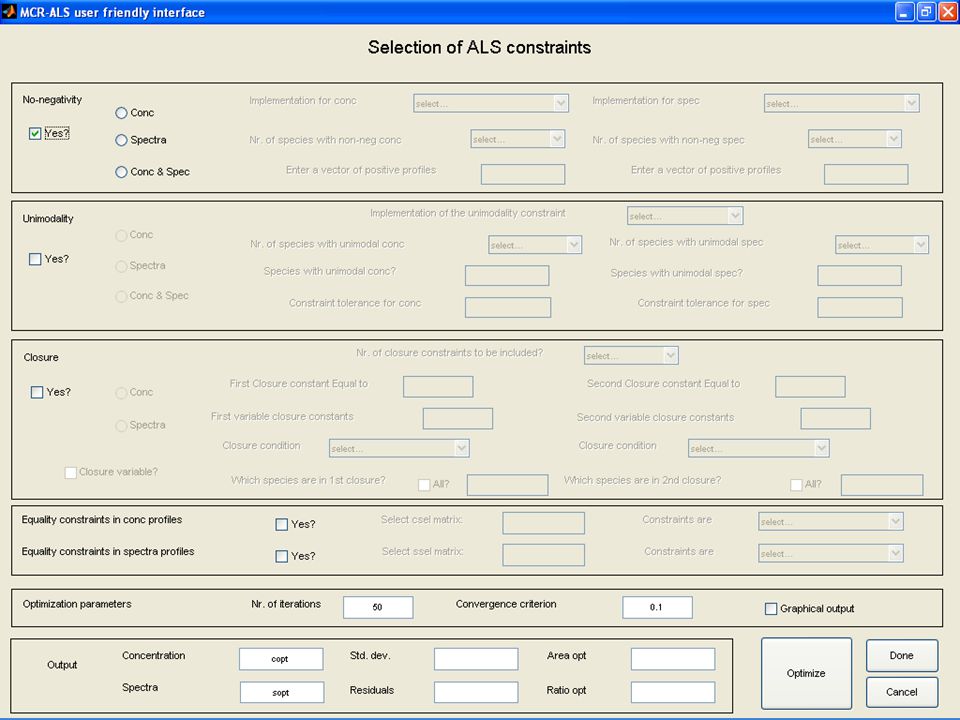The image size is (960, 720).
Task: Expand Nr. of species with non-neg spec dropdown
Action: click(x=855, y=139)
